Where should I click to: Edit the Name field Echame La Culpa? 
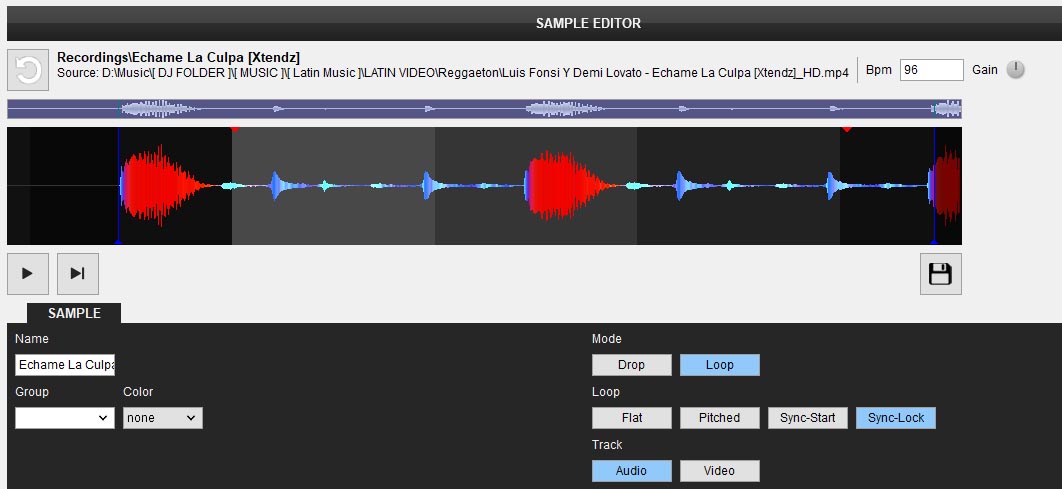click(x=65, y=365)
